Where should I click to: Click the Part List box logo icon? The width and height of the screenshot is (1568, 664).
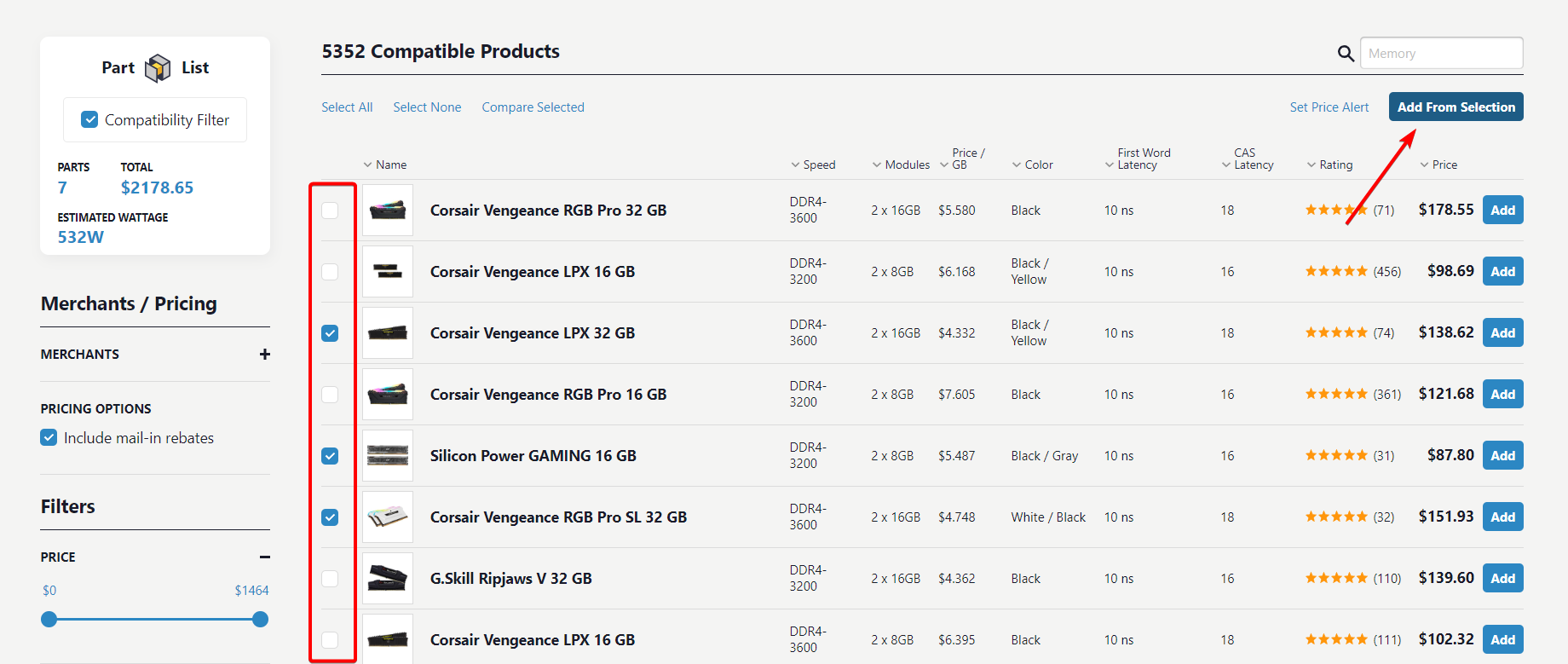click(158, 68)
